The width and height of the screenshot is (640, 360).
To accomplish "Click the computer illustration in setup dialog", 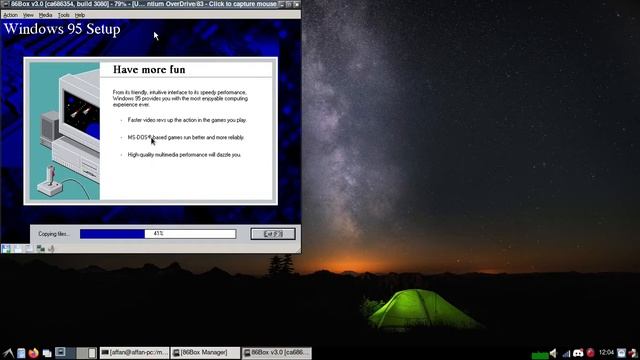I will coord(64,131).
